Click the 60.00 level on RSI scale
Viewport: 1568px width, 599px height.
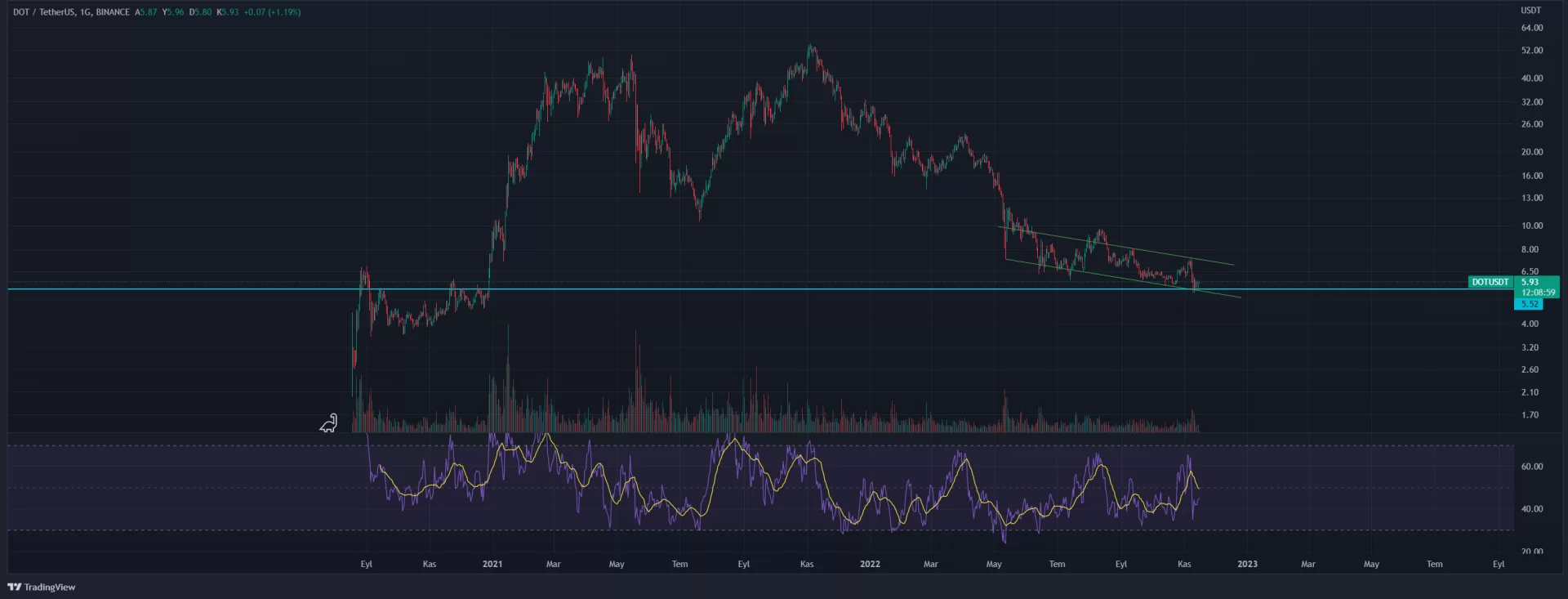[1531, 467]
